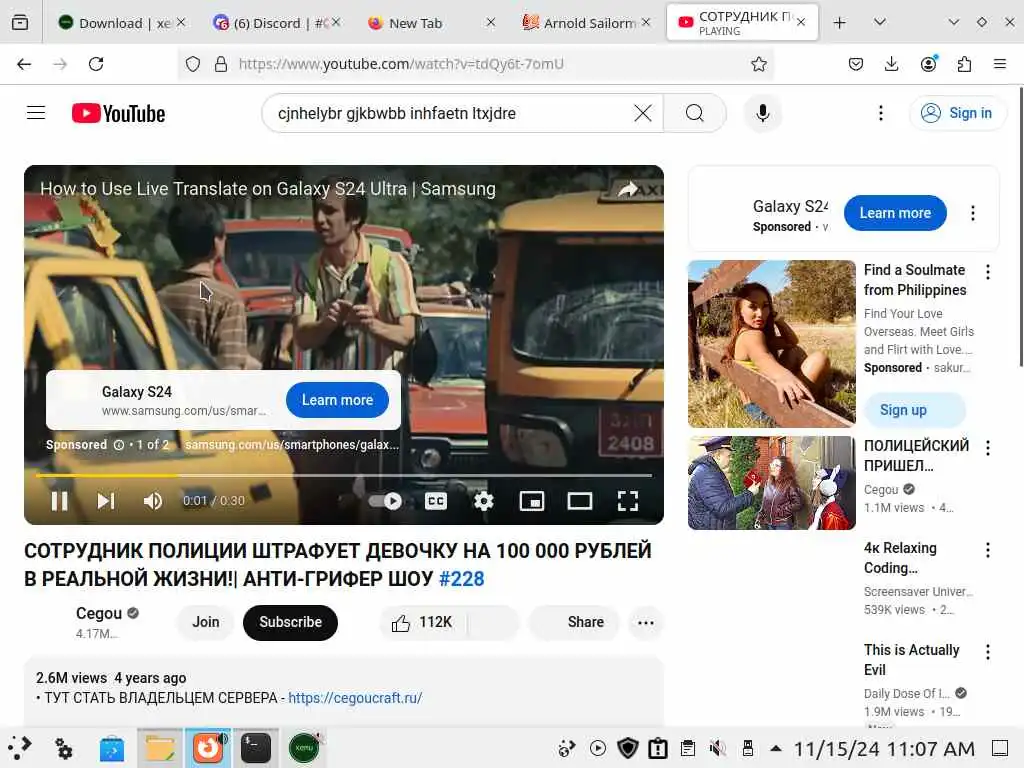Click the share arrow on video overlay
The width and height of the screenshot is (1024, 768).
[628, 189]
